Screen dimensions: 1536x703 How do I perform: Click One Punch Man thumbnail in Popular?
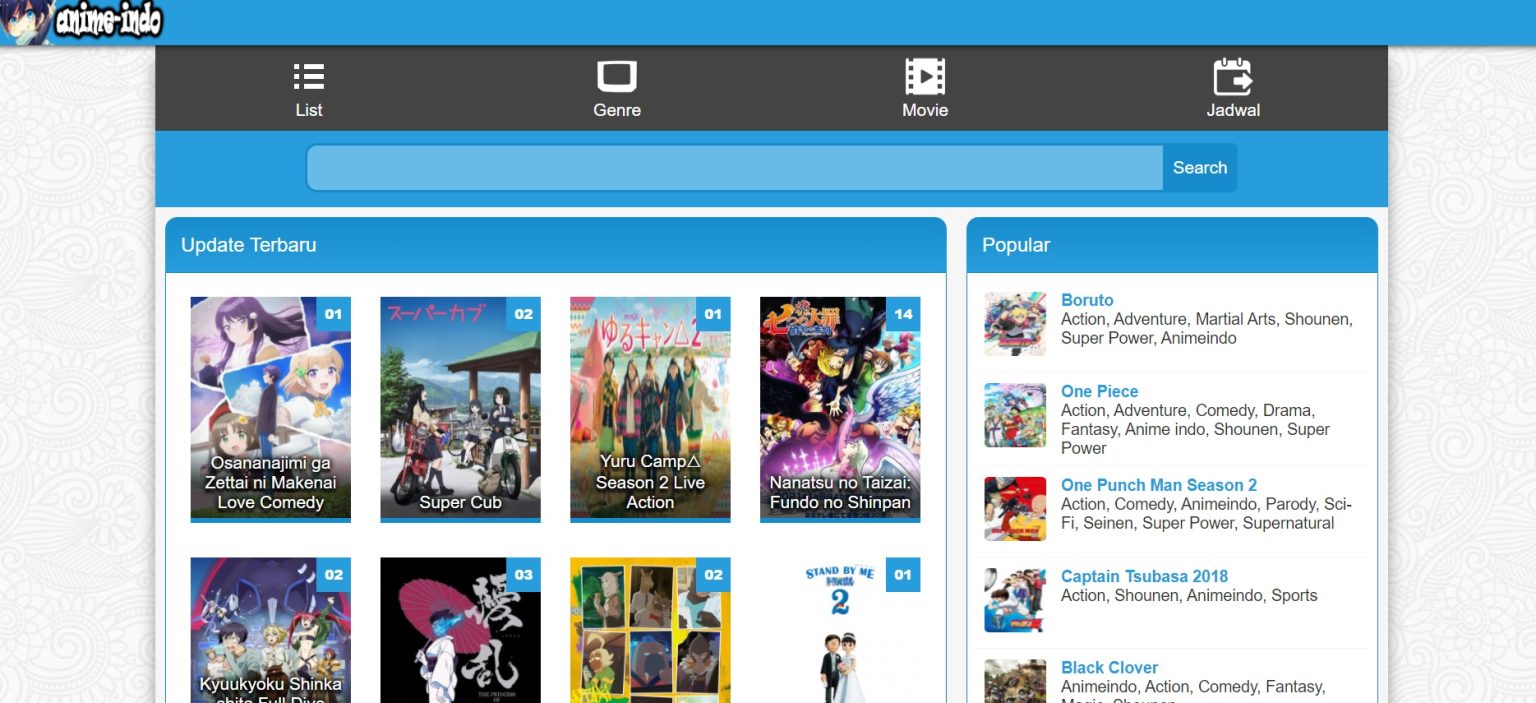(1015, 509)
